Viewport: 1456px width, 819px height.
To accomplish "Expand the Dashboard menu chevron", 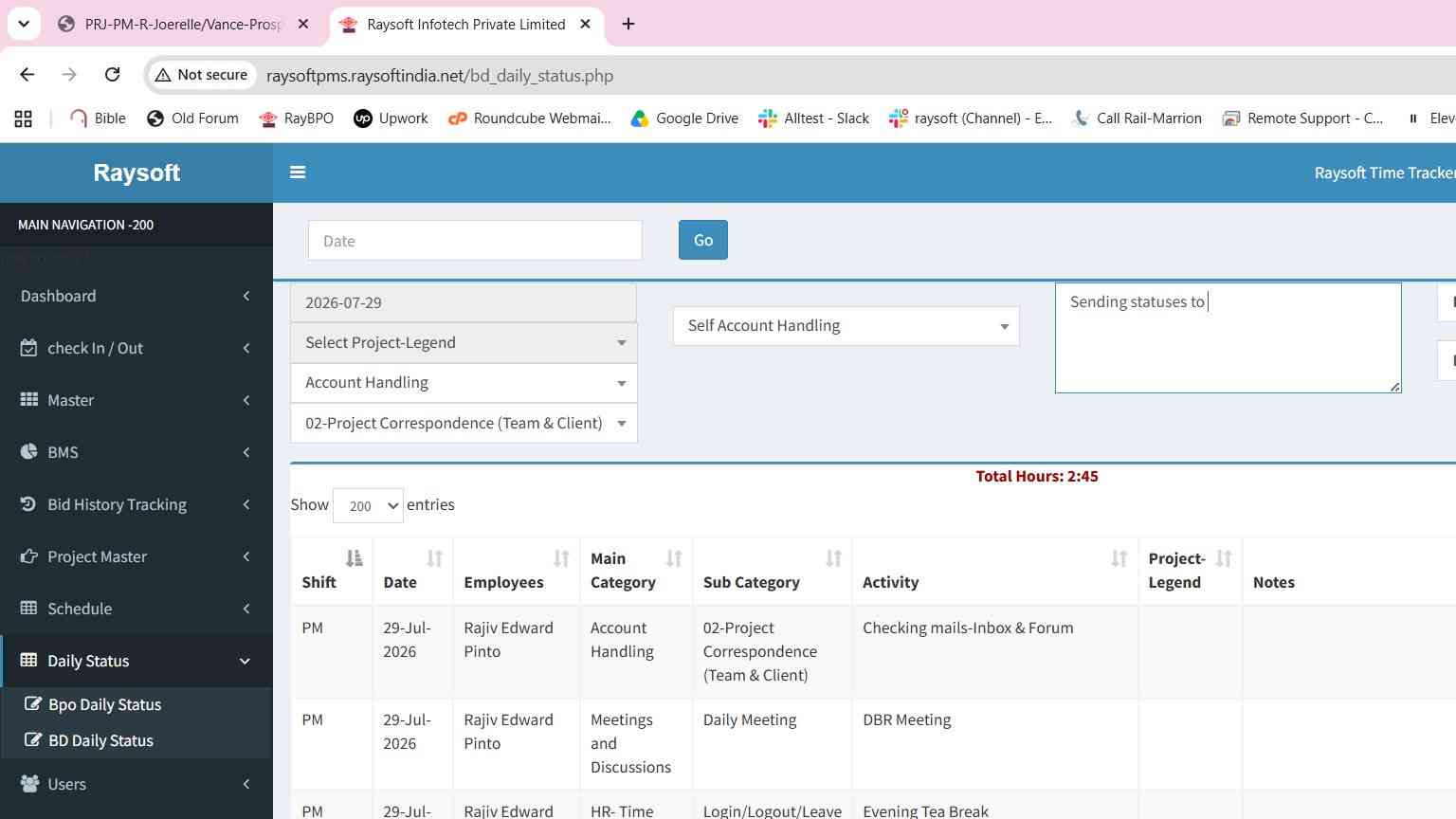I will pyautogui.click(x=246, y=296).
